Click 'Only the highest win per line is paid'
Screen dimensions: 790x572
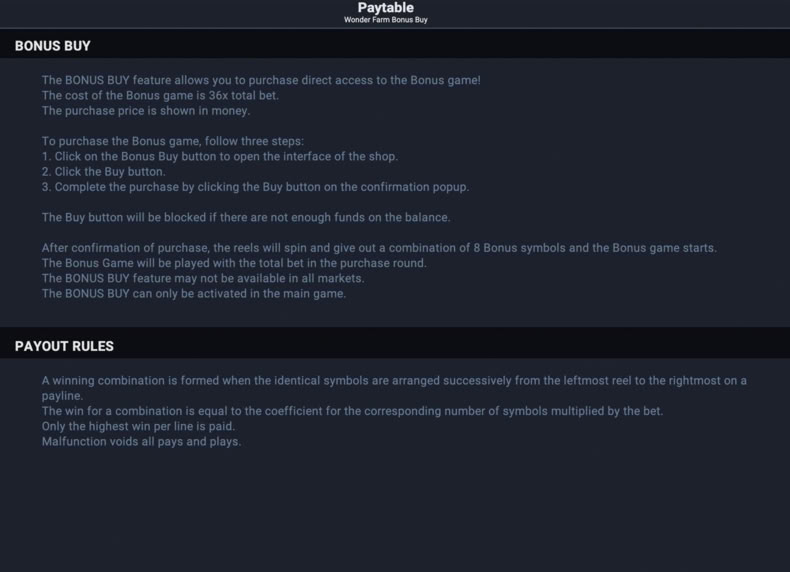[x=138, y=426]
